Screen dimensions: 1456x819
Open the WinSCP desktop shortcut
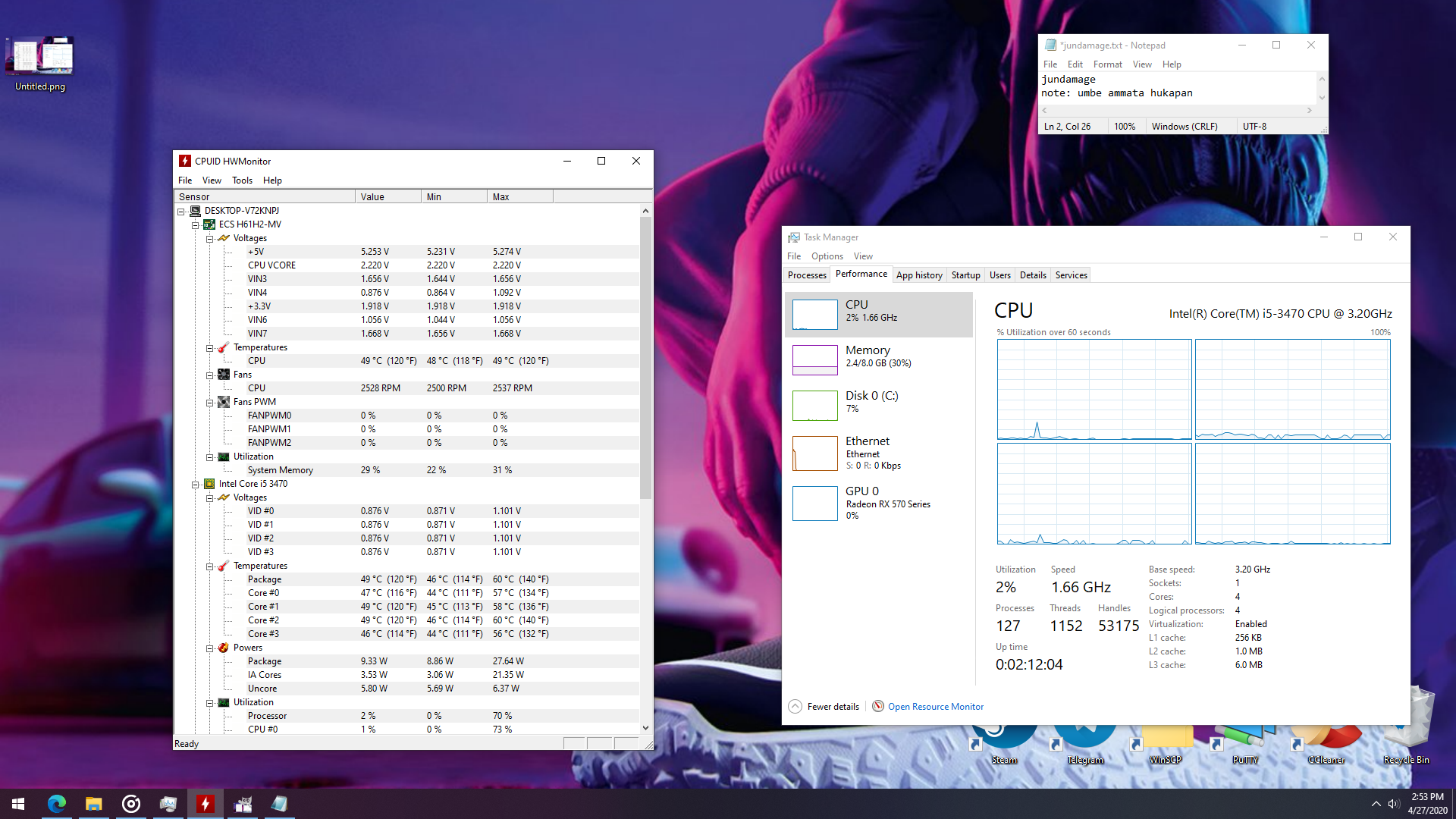tap(1166, 743)
